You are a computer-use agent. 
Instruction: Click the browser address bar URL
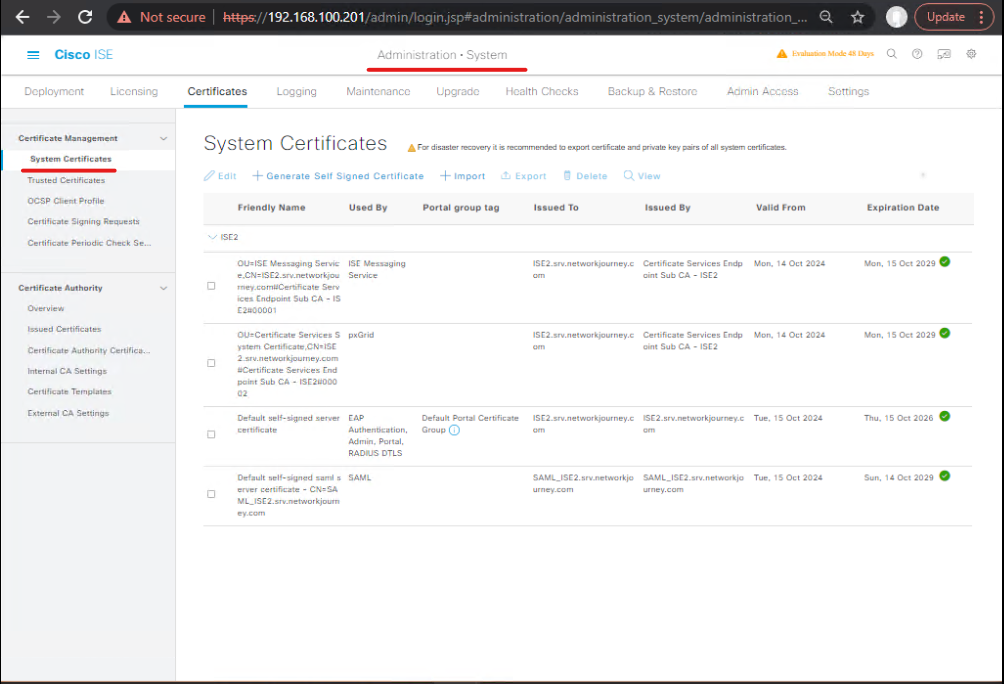[515, 17]
